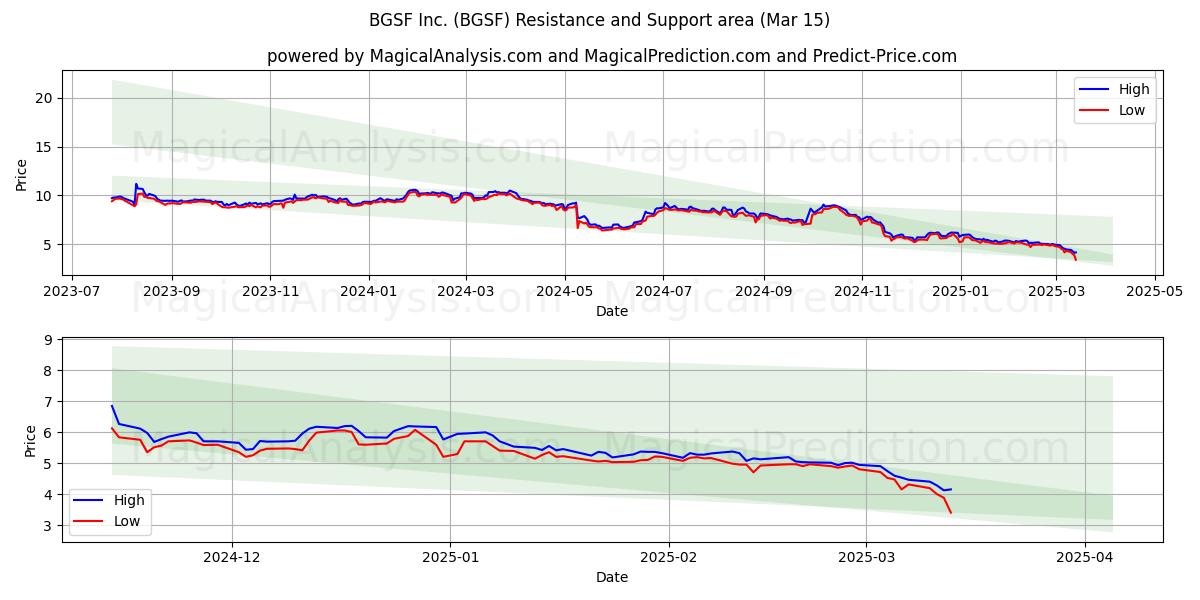Click the '20' y-axis tick on top chart
The width and height of the screenshot is (1200, 600).
pos(43,98)
